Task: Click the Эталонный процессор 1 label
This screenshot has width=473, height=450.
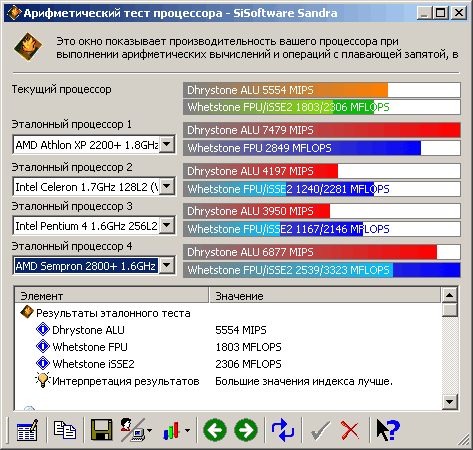Action: click(72, 124)
